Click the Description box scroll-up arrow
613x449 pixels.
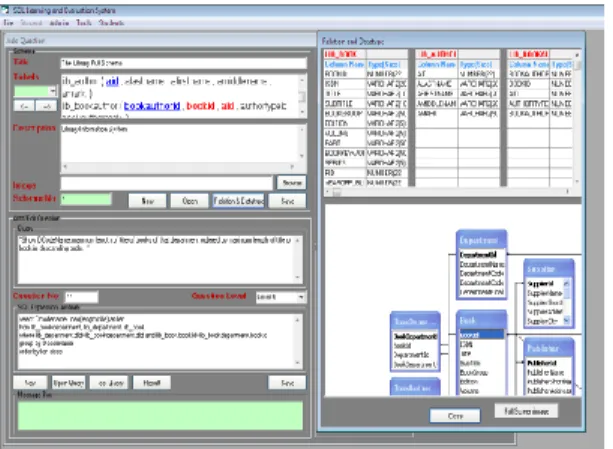(x=302, y=129)
